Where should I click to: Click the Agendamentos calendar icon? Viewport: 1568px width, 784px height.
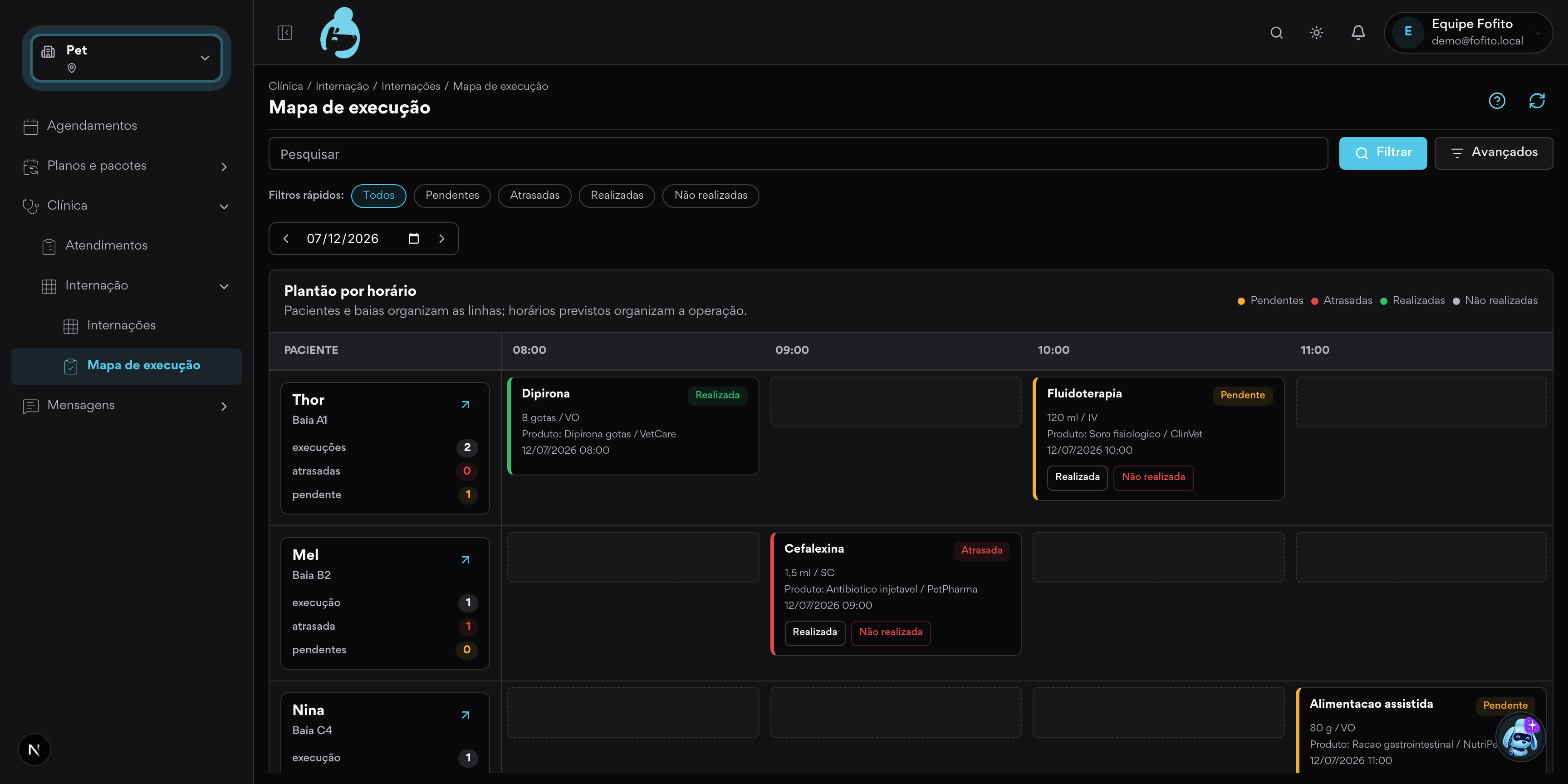coord(30,127)
